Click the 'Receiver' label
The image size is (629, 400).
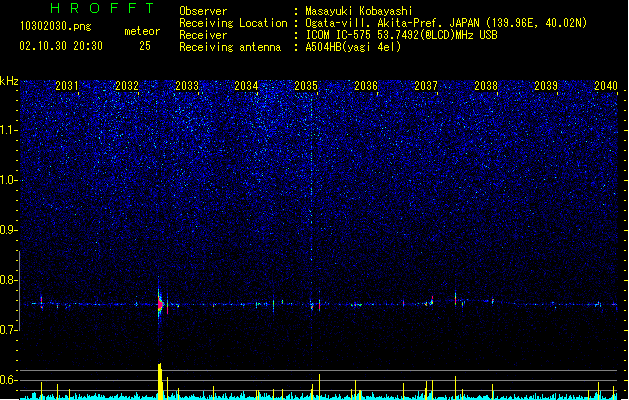tap(203, 35)
